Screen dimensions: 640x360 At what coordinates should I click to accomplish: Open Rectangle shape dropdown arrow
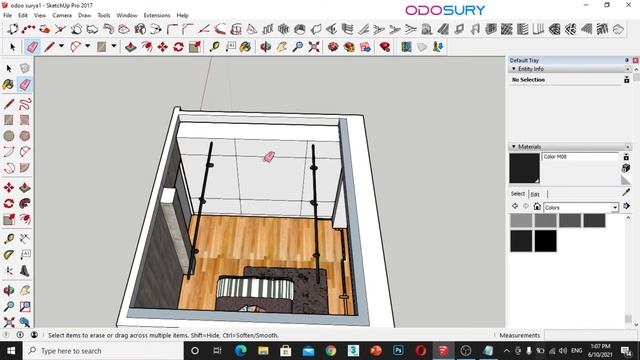coord(114,47)
